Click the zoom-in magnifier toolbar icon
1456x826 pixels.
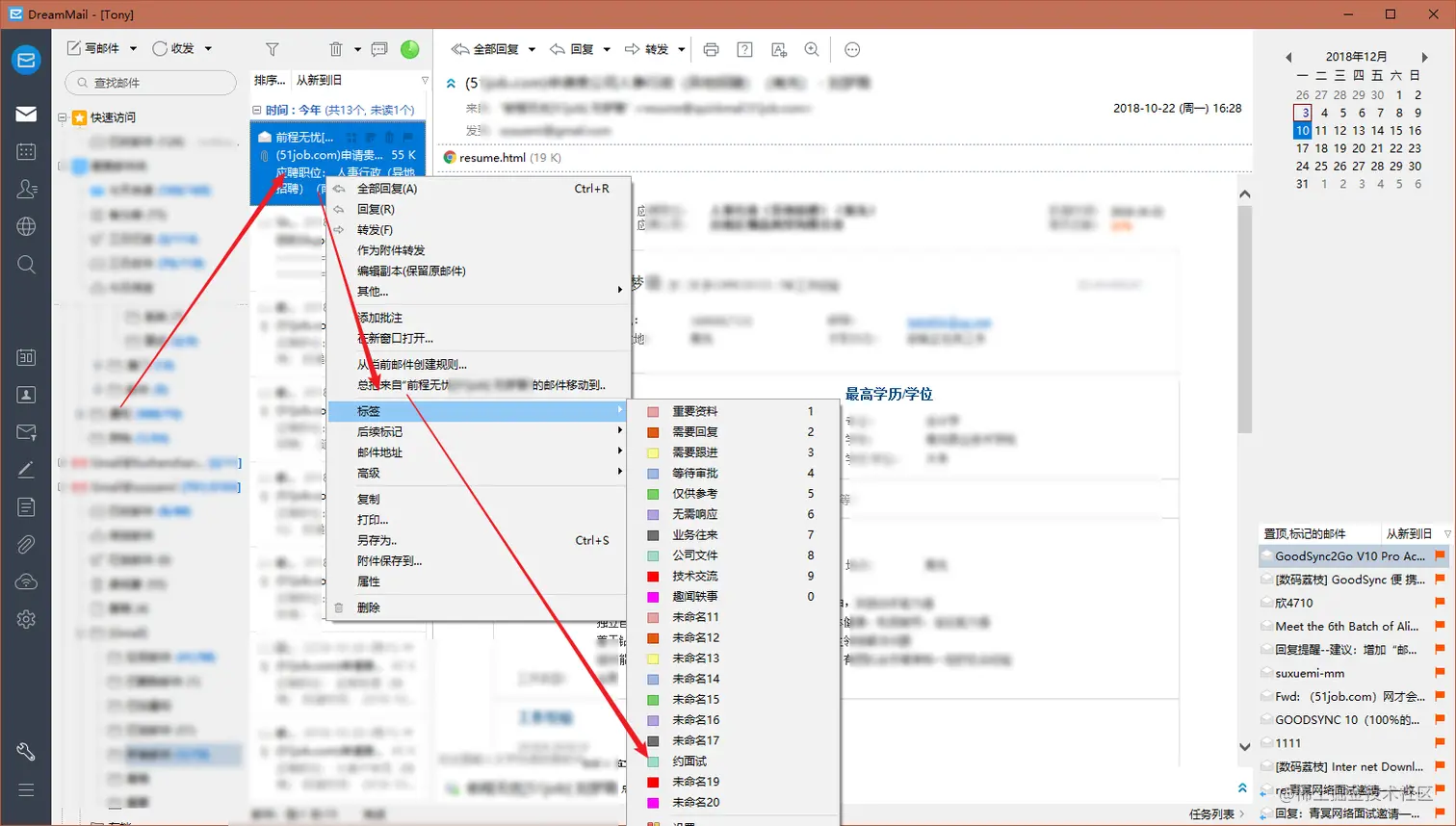point(812,49)
